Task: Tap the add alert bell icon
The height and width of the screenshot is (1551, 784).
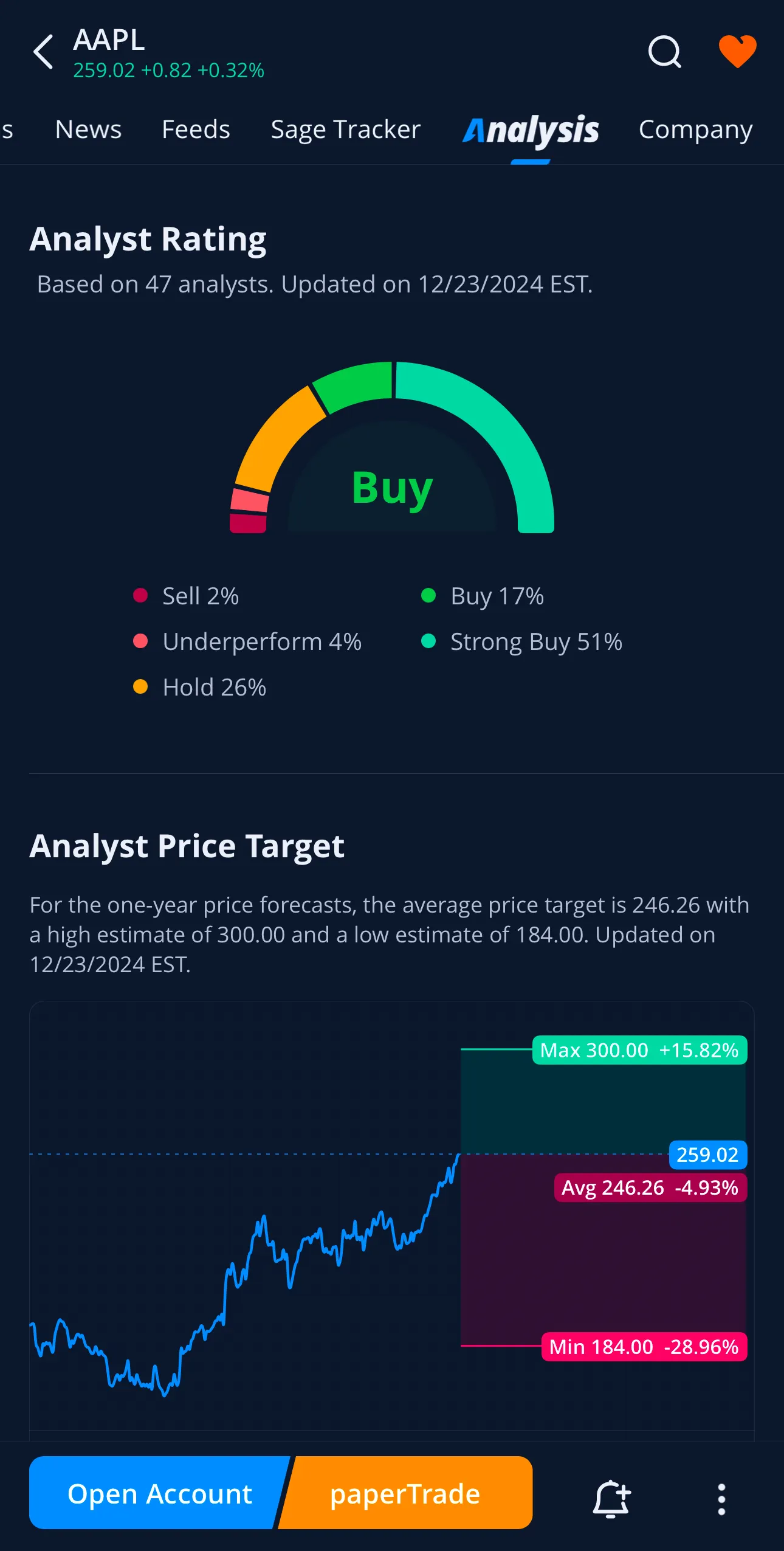Action: pyautogui.click(x=611, y=1499)
